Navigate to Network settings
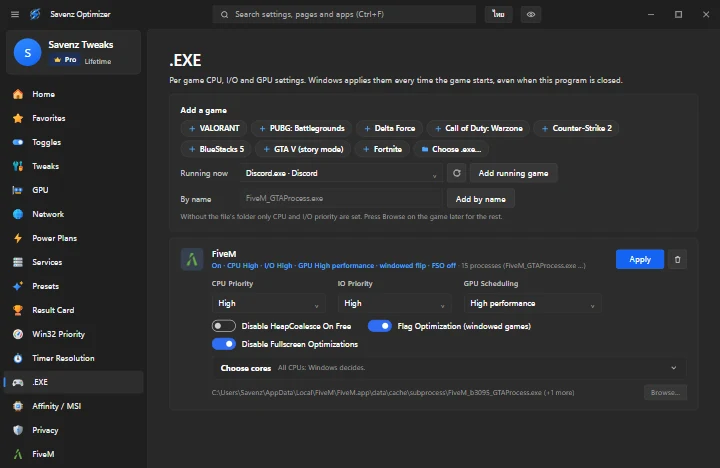 point(73,214)
